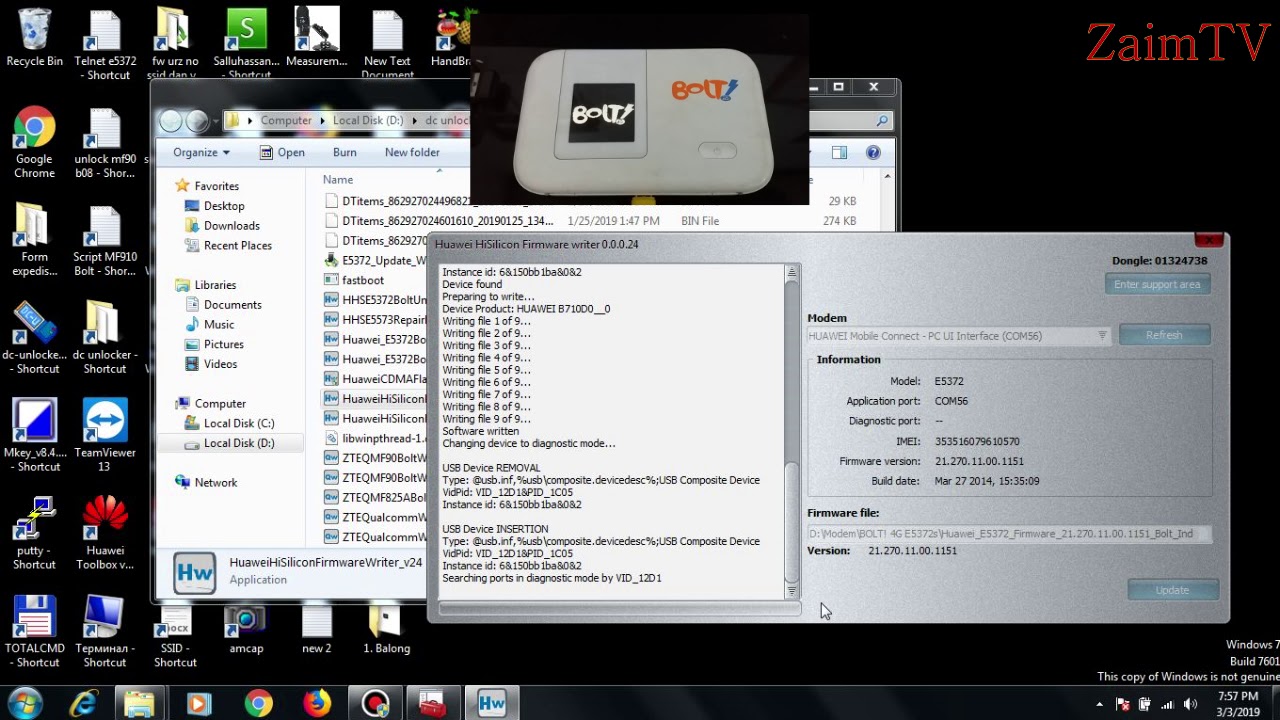Click the Firmware file path field
1280x720 pixels.
pyautogui.click(x=1008, y=534)
